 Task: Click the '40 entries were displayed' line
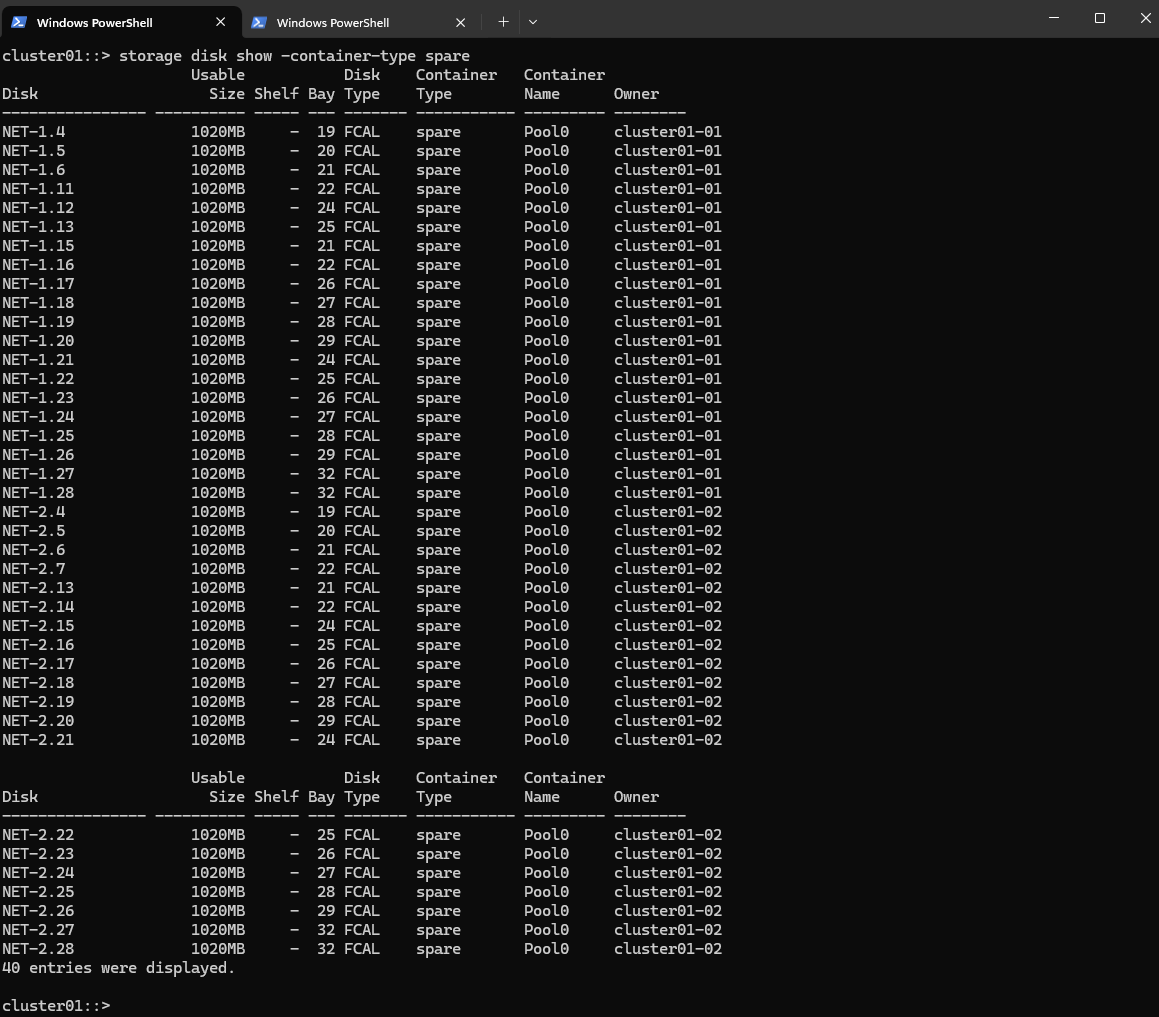[118, 968]
